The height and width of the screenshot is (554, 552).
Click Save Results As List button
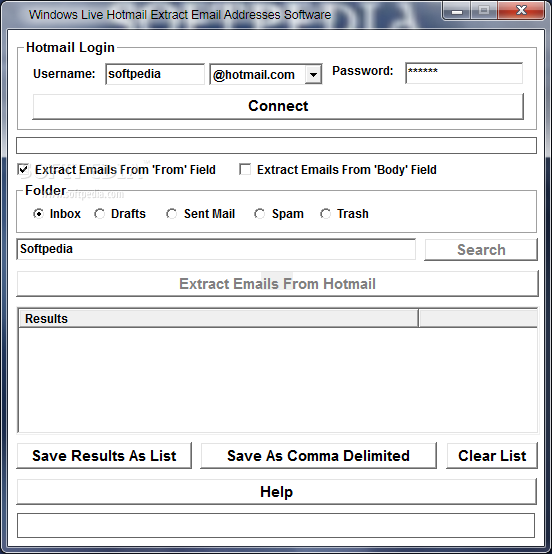pyautogui.click(x=104, y=456)
